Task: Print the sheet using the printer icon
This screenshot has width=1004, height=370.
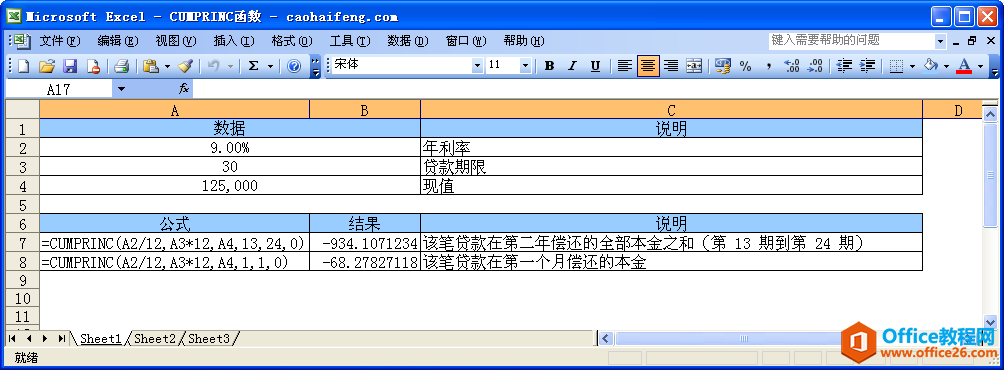Action: 122,66
